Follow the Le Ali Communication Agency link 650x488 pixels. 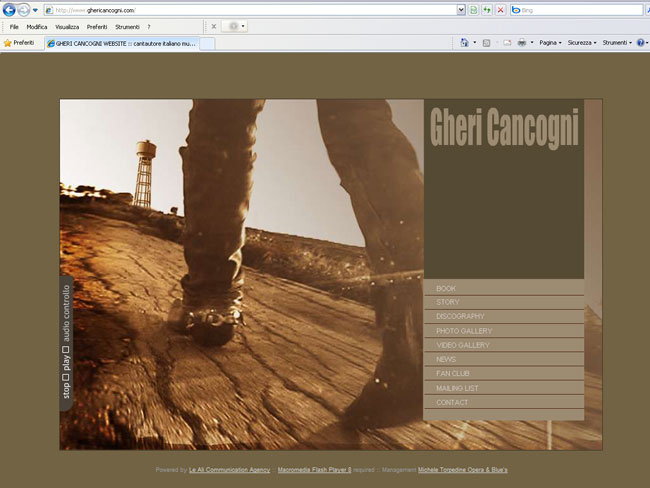click(229, 470)
